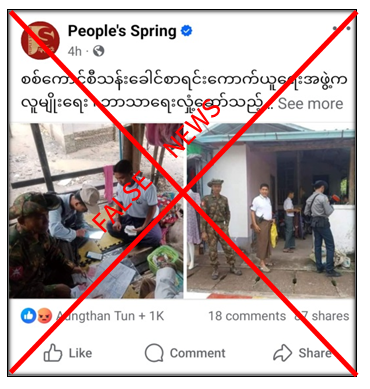
Task: Click the 4h post timestamp
Action: [x=74, y=51]
